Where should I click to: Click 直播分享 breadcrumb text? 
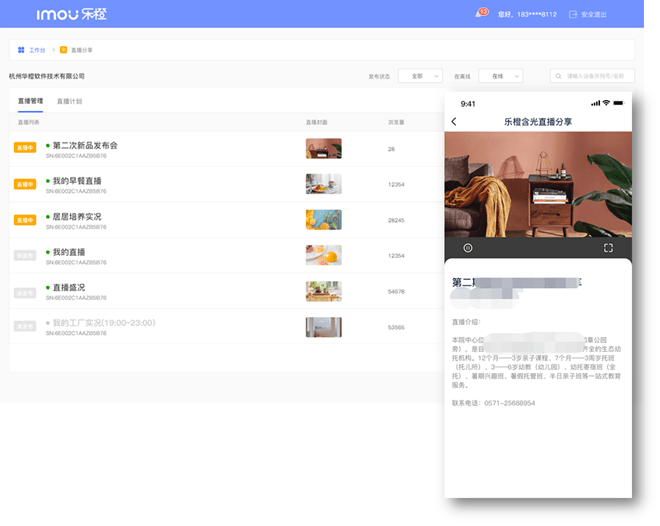click(x=82, y=50)
